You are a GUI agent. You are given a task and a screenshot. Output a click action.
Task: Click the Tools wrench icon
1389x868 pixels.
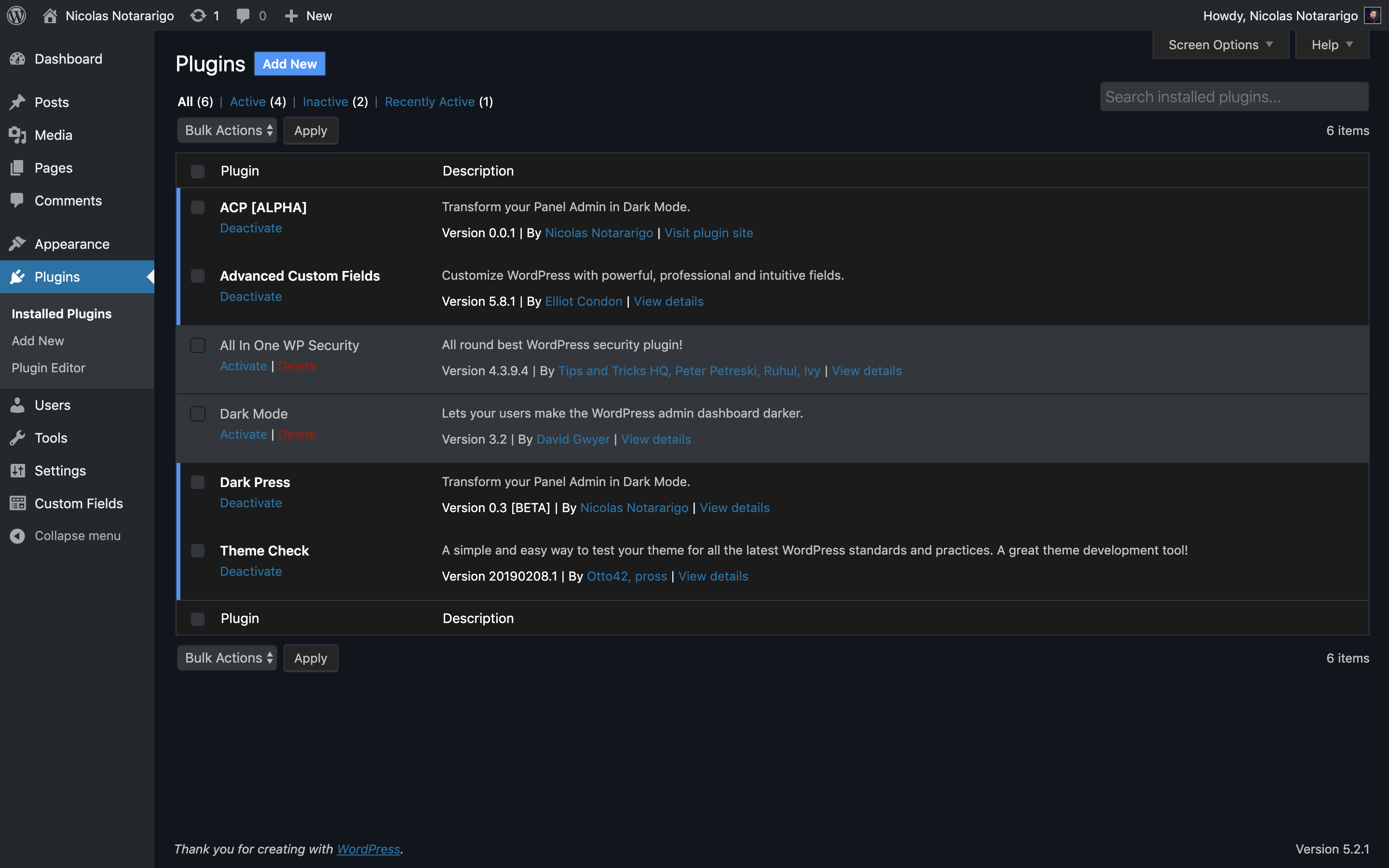pyautogui.click(x=17, y=438)
